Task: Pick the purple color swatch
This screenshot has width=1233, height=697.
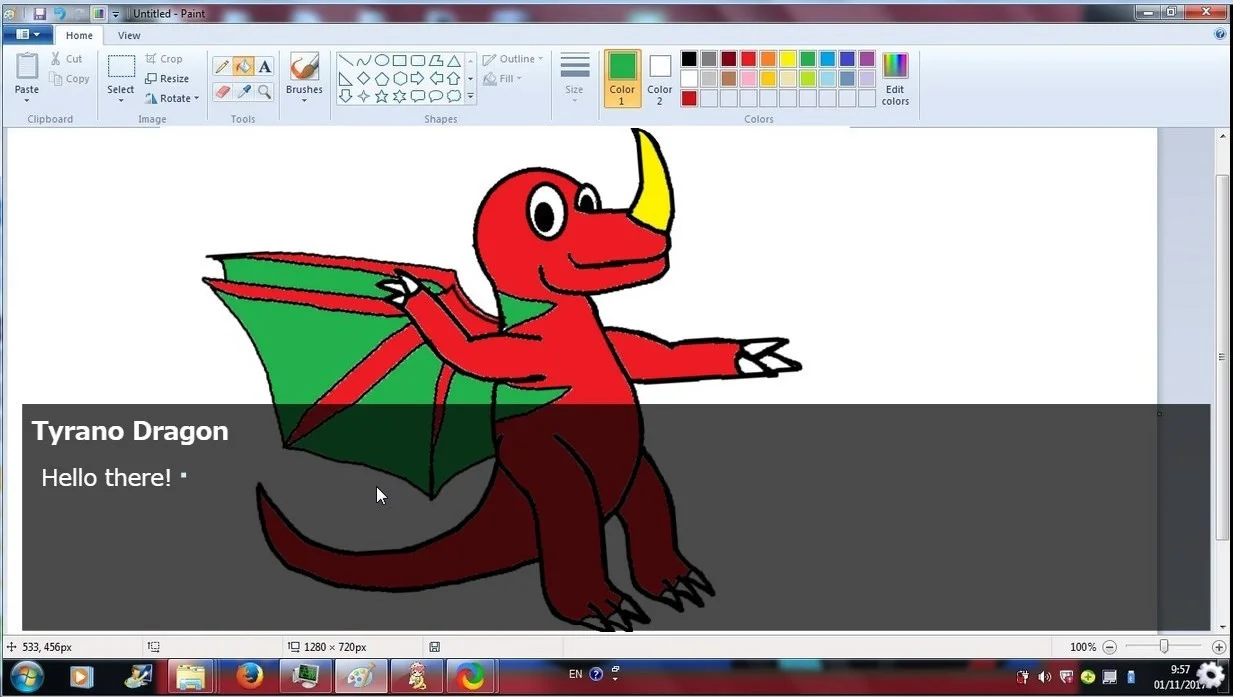Action: tap(867, 59)
